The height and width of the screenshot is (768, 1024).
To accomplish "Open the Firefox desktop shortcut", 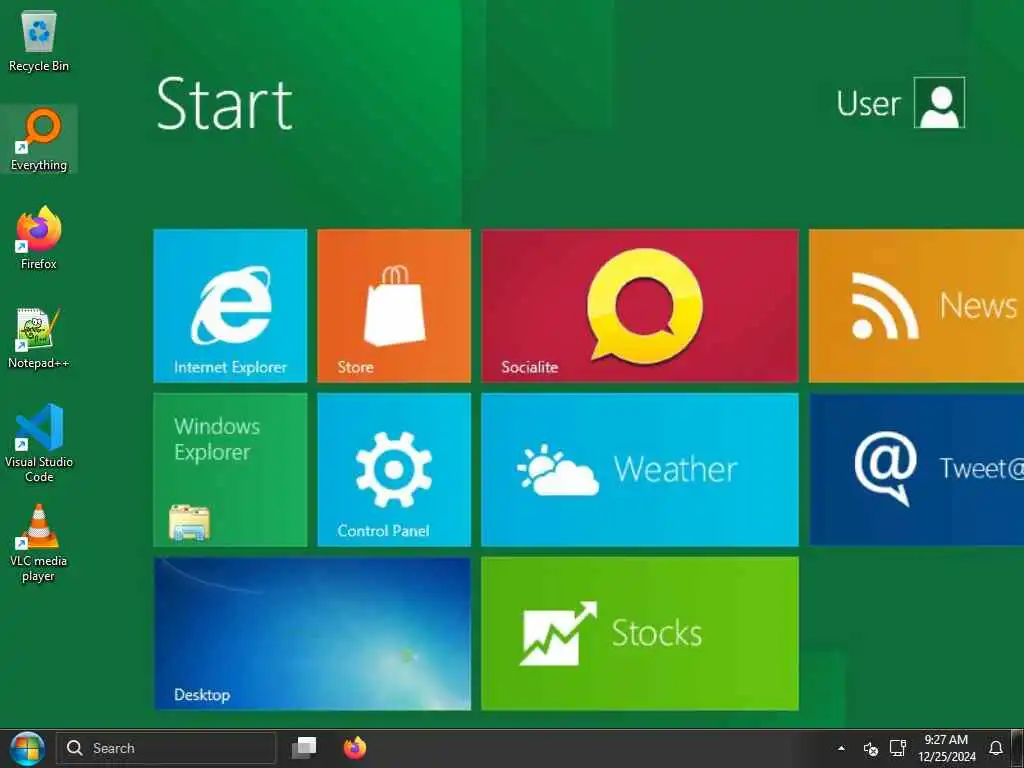I will coord(39,238).
